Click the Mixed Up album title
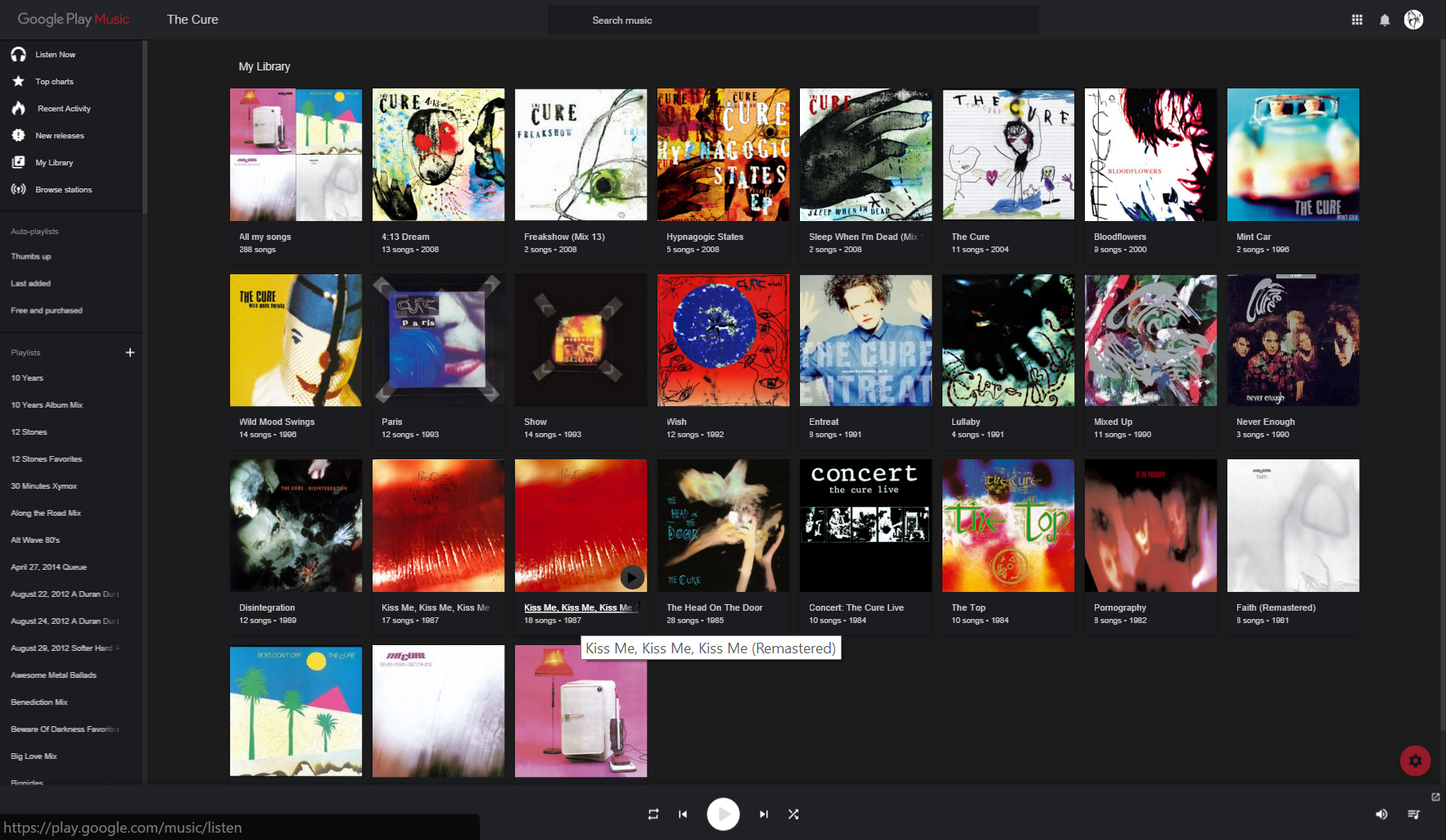Image resolution: width=1446 pixels, height=840 pixels. click(x=1113, y=422)
